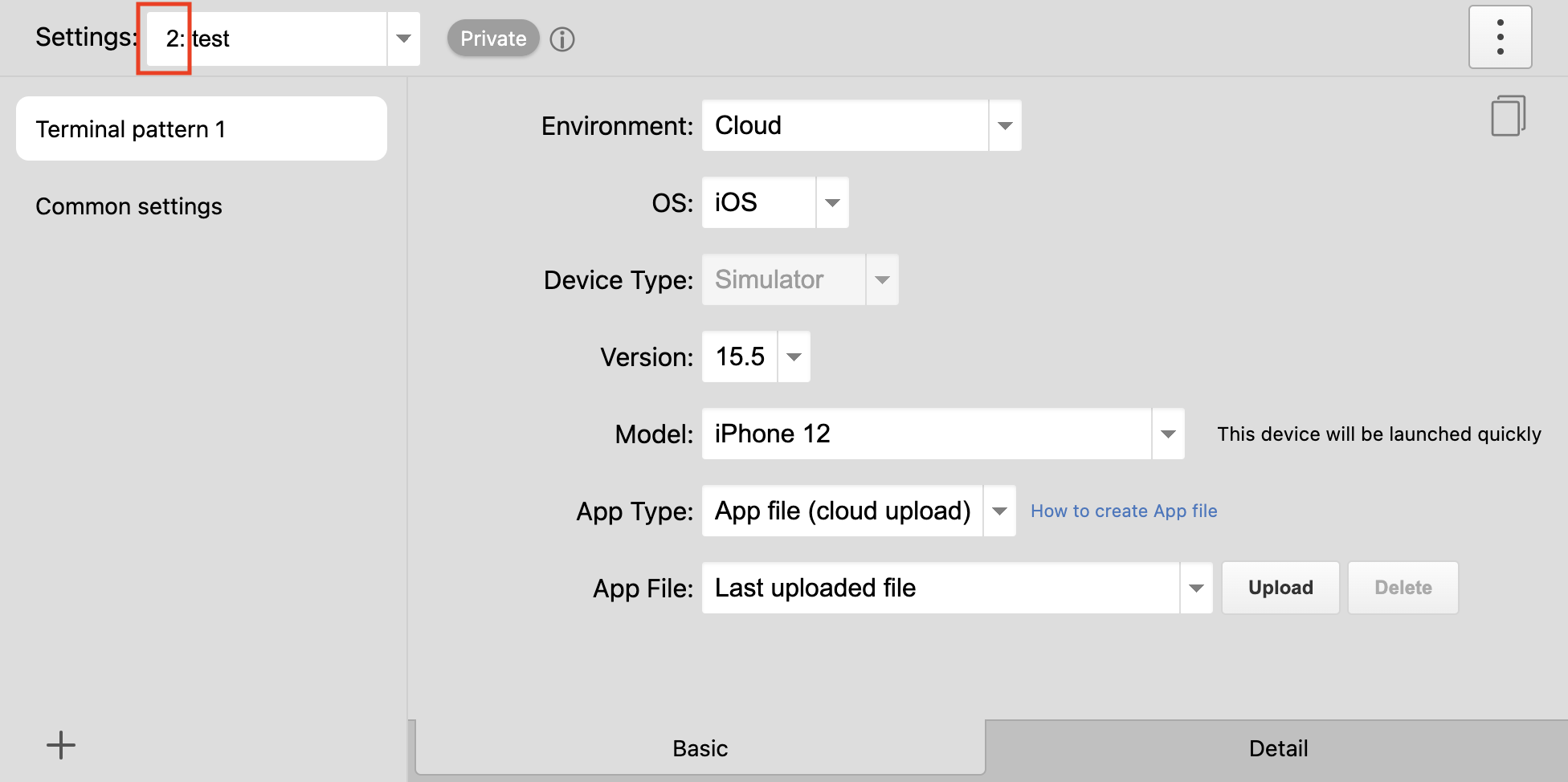Screen dimensions: 1568x782
Task: Switch to the Basic tab
Action: click(x=700, y=748)
